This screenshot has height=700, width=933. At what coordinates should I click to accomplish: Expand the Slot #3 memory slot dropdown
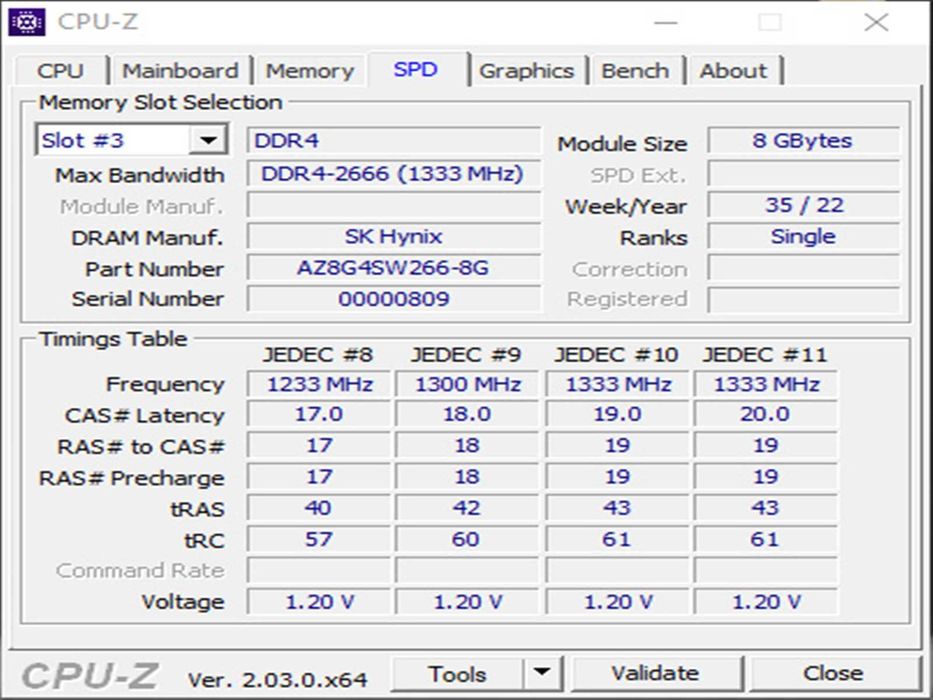[x=208, y=140]
